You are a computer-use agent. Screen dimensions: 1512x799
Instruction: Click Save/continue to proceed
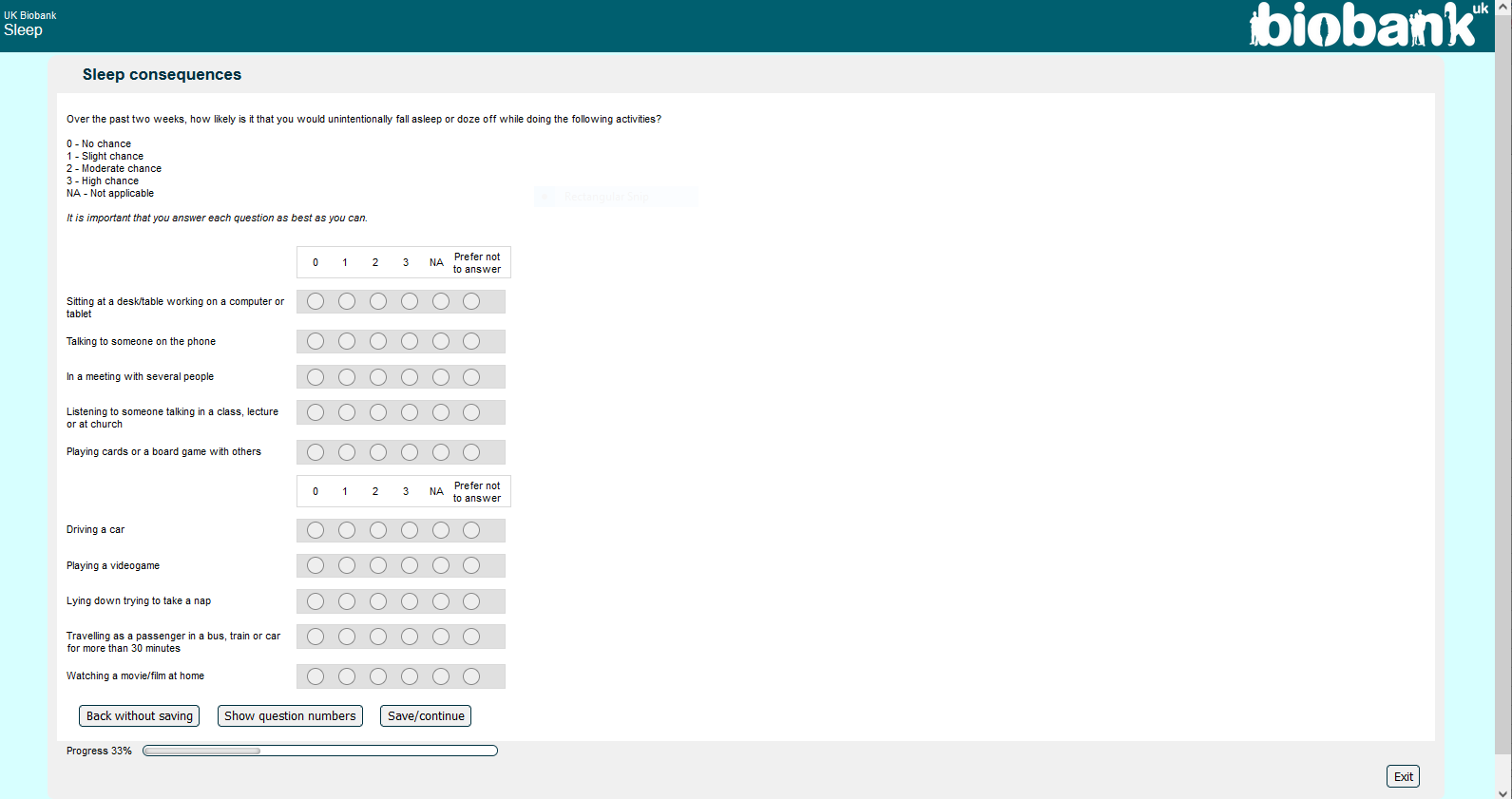click(426, 716)
